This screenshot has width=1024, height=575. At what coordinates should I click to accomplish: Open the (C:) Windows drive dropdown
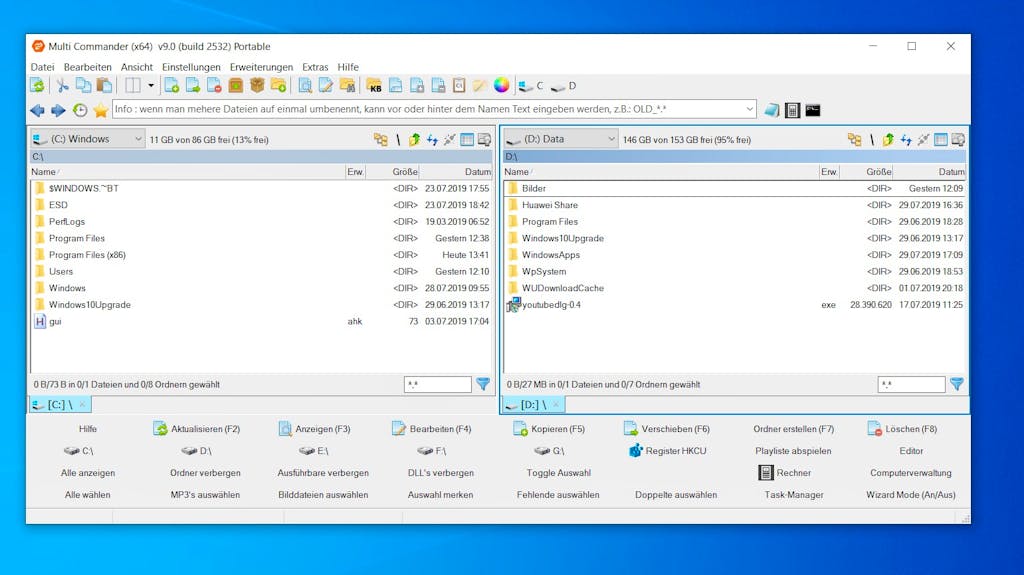click(x=88, y=139)
